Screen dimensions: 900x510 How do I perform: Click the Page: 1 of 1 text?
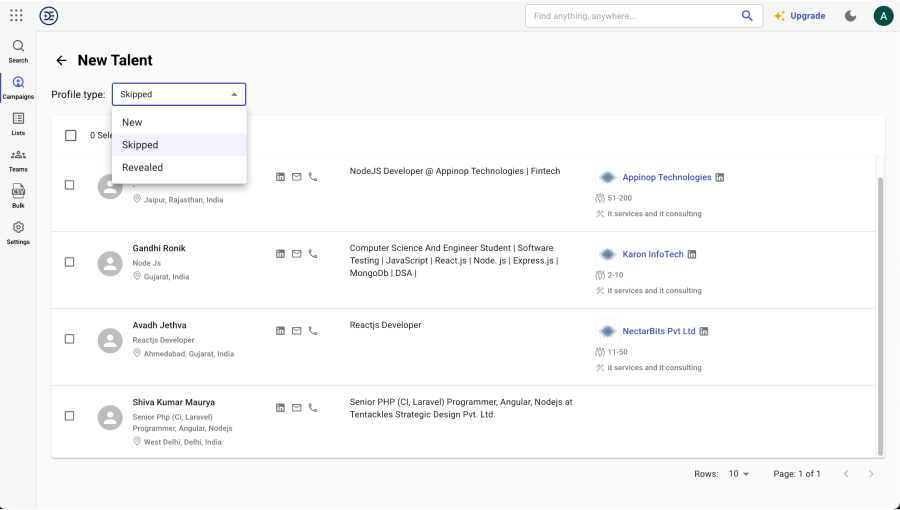[x=797, y=474]
